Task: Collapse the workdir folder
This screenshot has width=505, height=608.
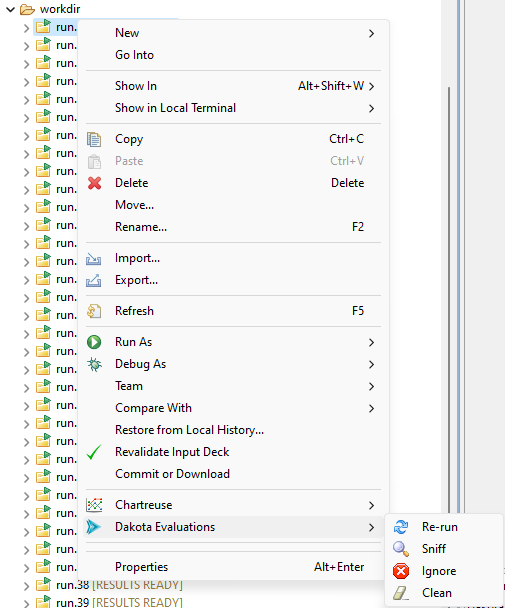Action: [10, 9]
